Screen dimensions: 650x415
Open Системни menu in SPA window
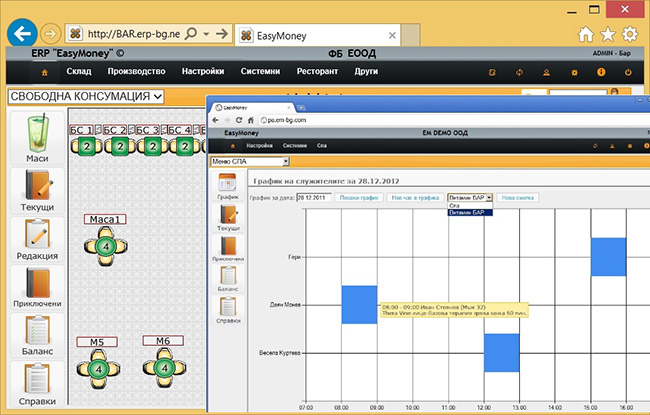(x=295, y=146)
